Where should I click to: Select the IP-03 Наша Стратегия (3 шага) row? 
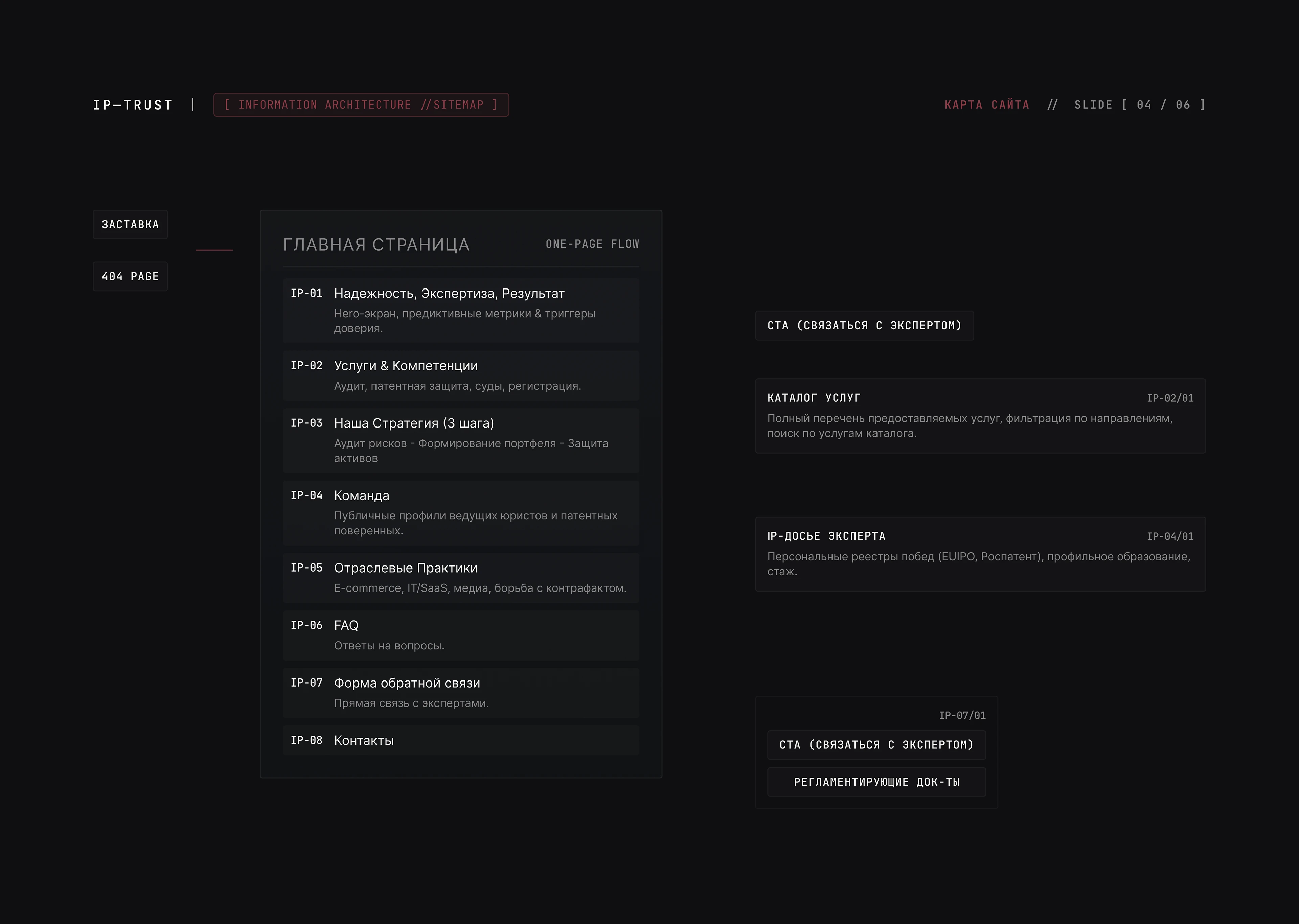point(461,440)
